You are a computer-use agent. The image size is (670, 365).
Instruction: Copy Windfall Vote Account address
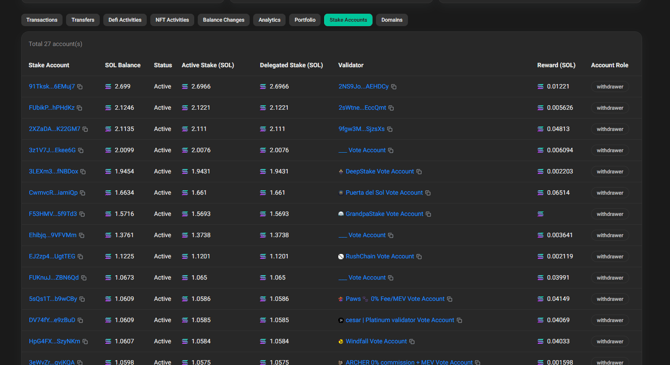coord(412,341)
